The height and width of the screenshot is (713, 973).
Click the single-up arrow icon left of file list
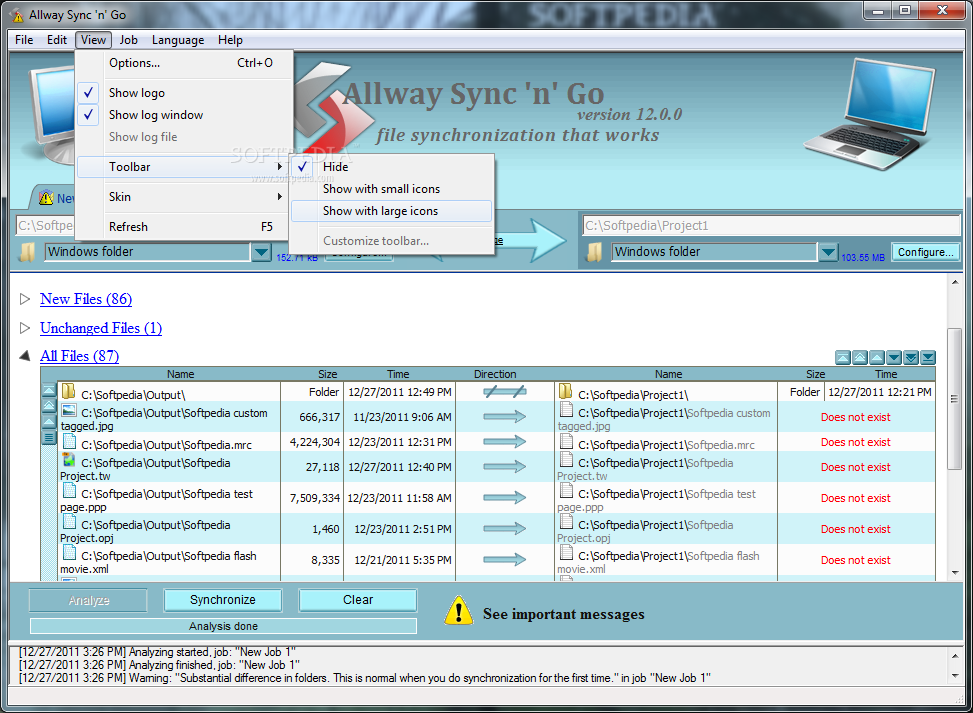pos(49,421)
